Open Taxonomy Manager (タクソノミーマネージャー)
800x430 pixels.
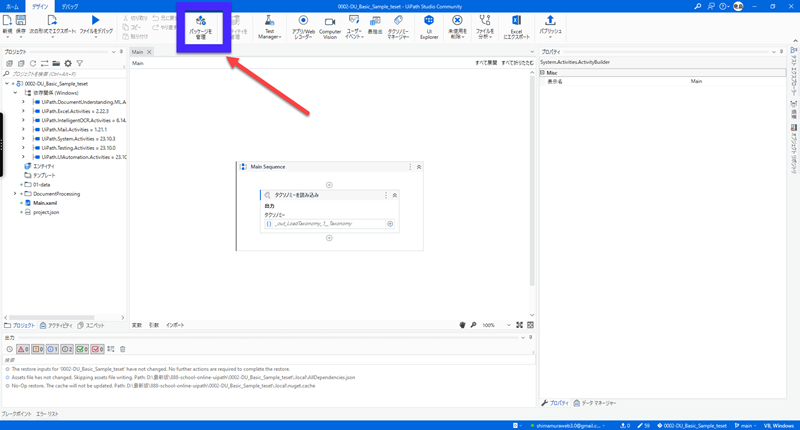click(x=398, y=27)
